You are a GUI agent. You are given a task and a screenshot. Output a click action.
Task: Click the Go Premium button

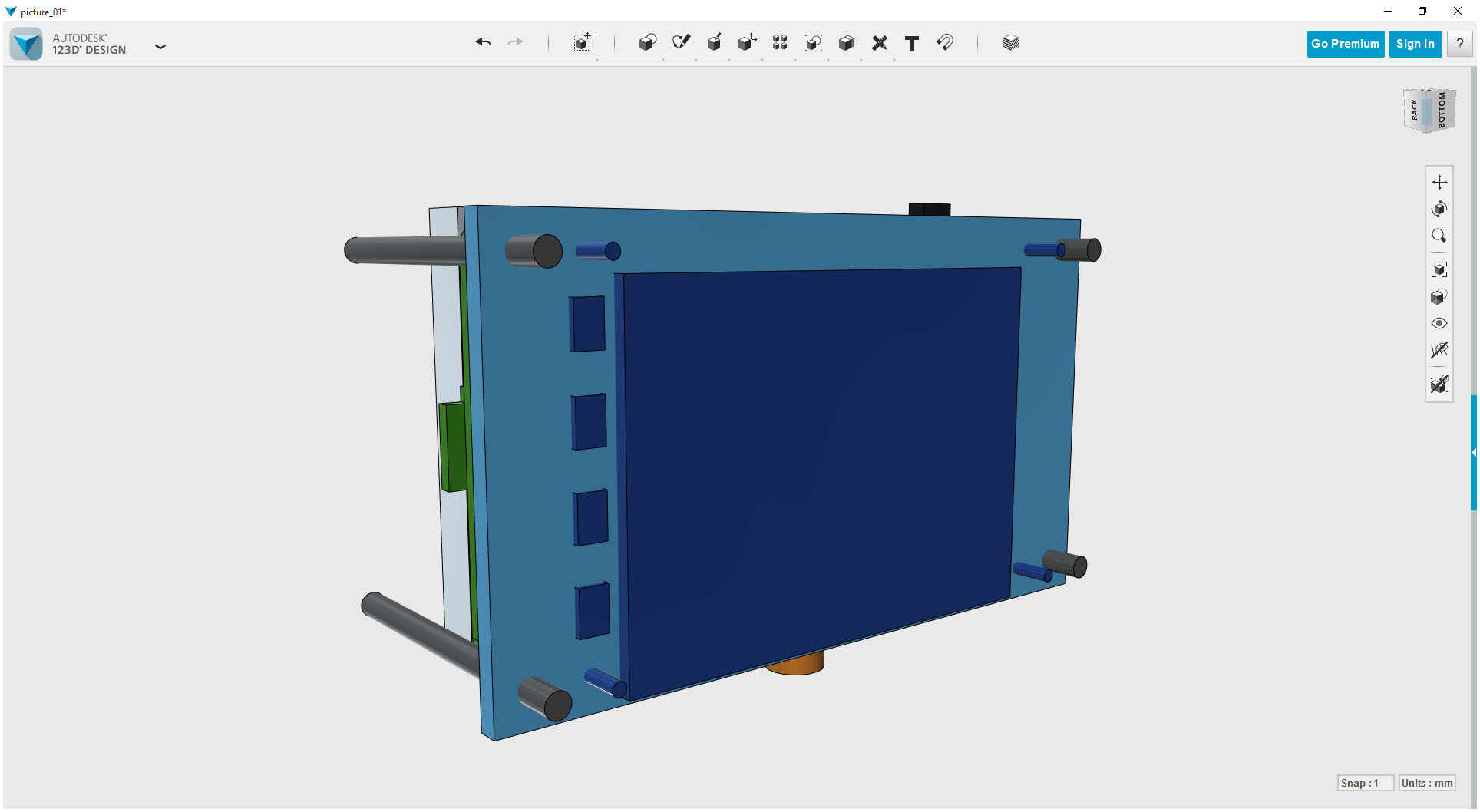click(x=1345, y=43)
